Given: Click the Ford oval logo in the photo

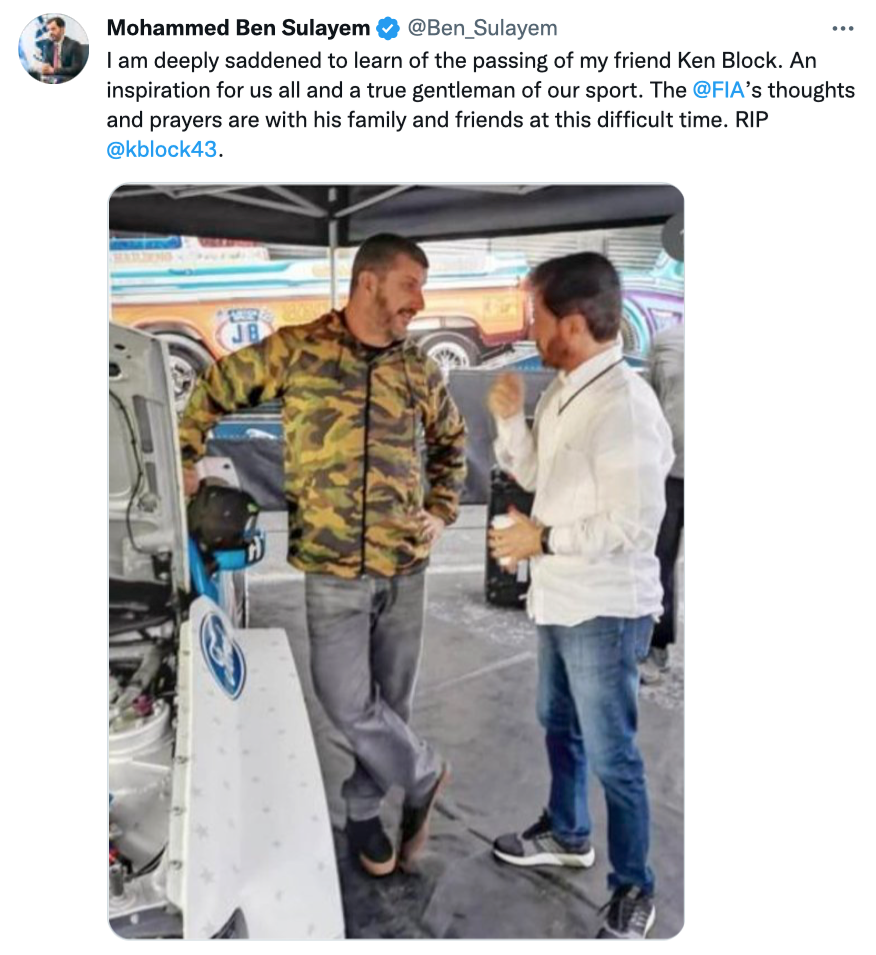Looking at the screenshot, I should coord(222,653).
